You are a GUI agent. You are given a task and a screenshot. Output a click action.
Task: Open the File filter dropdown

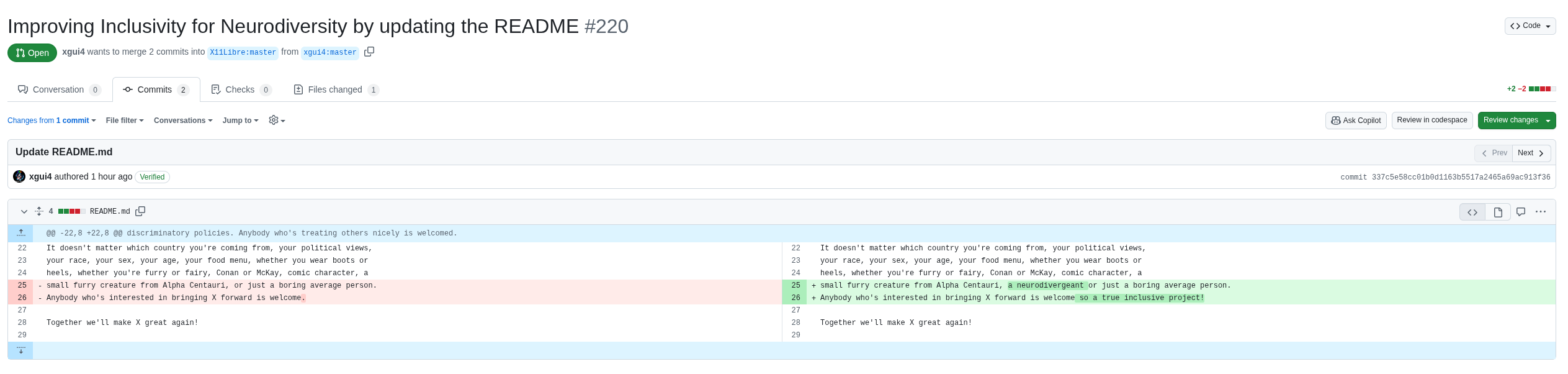[x=125, y=121]
